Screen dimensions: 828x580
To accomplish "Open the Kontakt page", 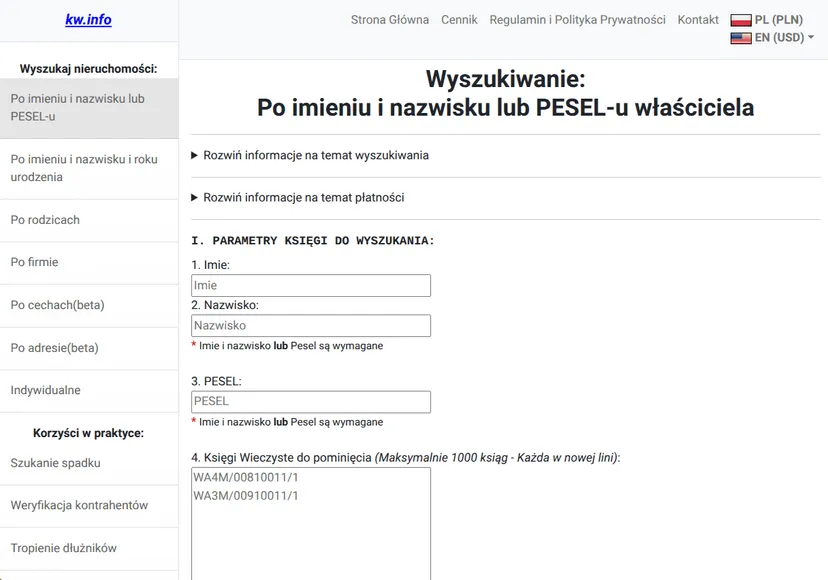I will (x=698, y=20).
